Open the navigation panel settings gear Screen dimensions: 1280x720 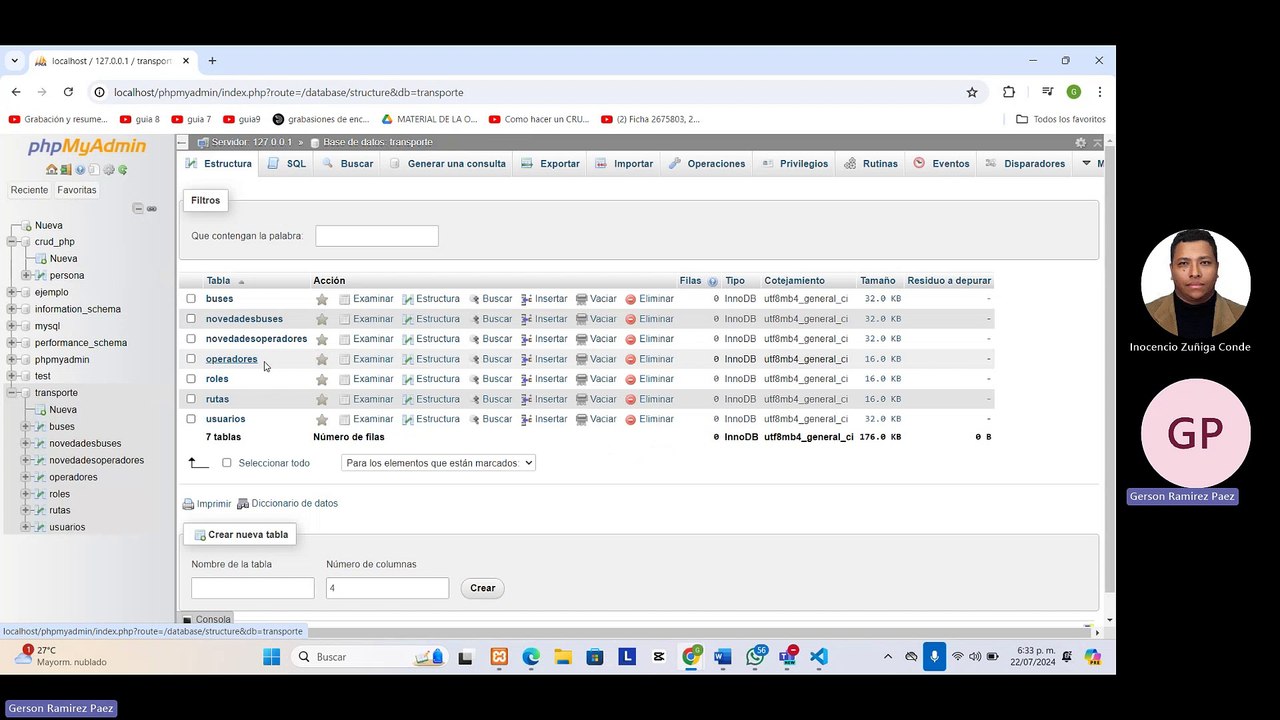109,170
